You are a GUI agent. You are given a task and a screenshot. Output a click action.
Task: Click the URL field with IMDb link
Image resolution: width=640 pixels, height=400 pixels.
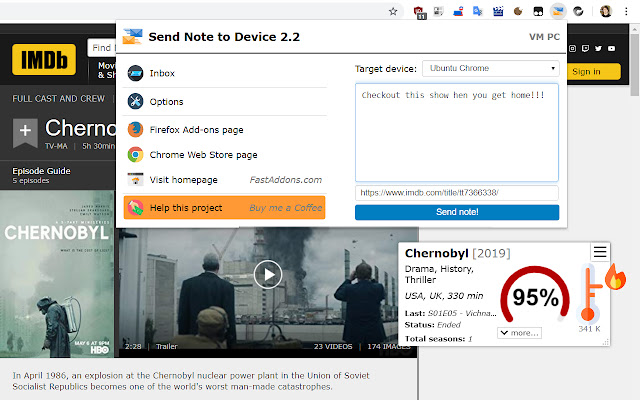coord(457,192)
